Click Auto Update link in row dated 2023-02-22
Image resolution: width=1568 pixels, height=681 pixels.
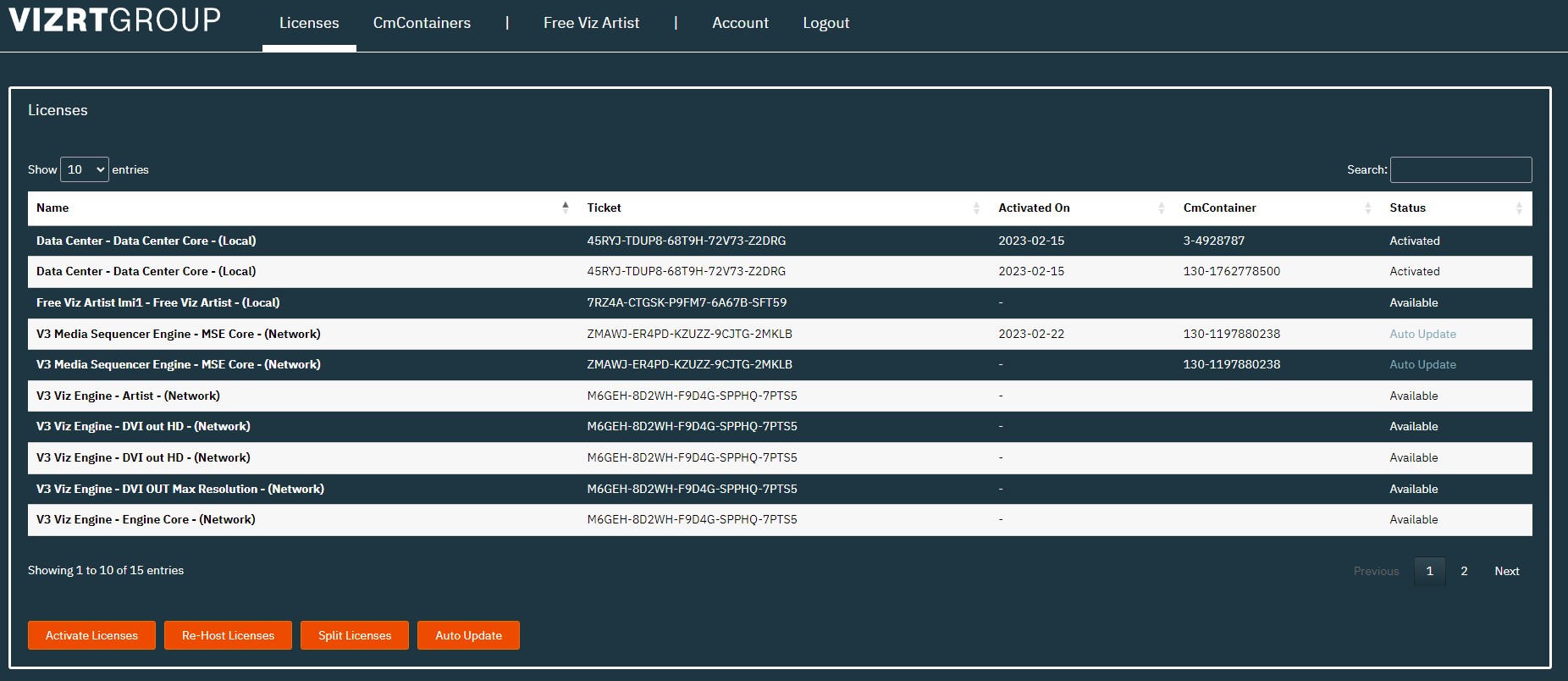click(x=1422, y=334)
